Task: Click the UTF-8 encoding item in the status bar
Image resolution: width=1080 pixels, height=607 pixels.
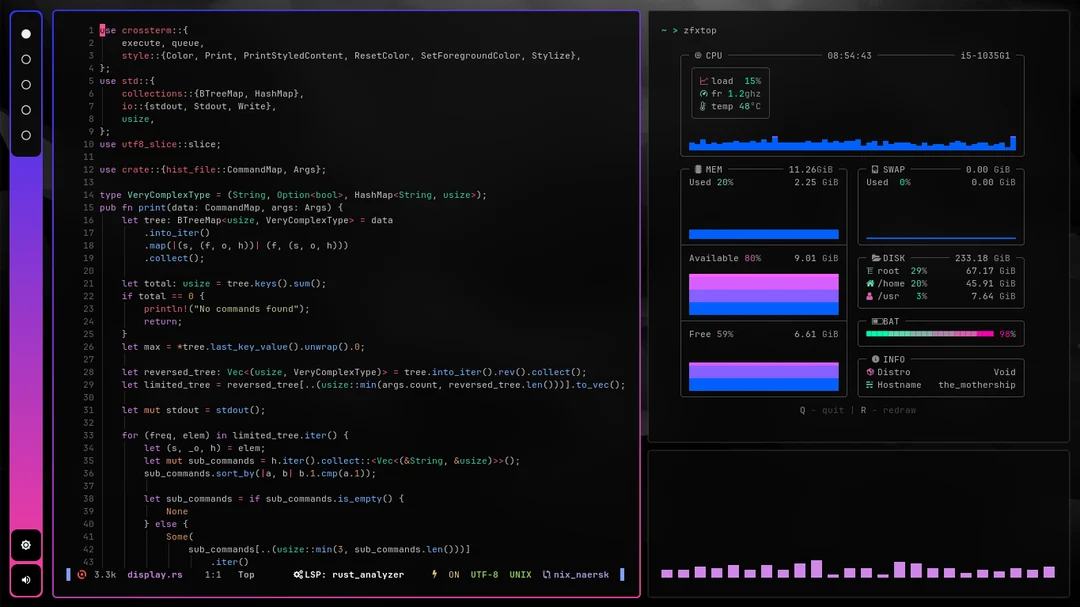Action: [483, 575]
